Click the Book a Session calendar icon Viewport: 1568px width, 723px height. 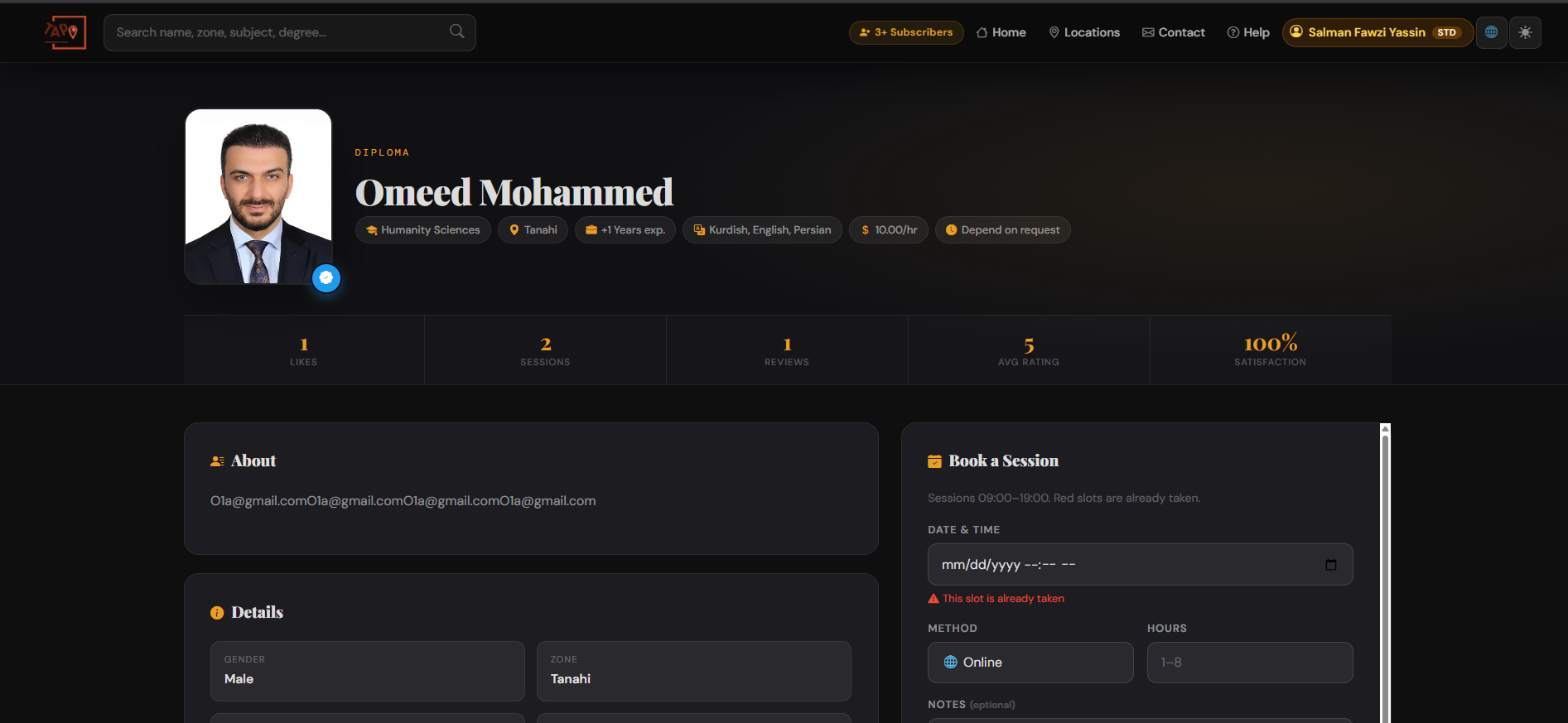[934, 461]
